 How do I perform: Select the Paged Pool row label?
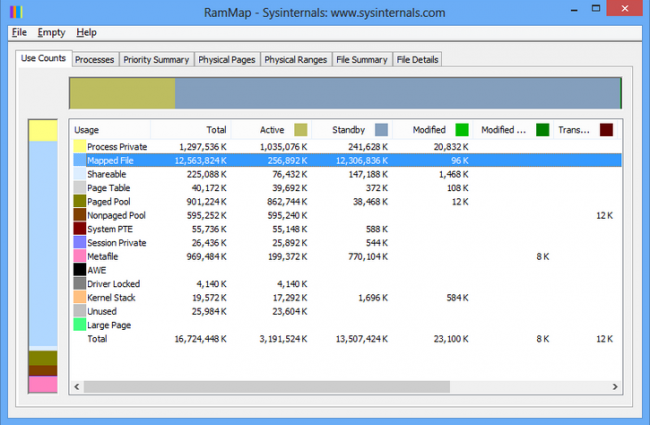109,202
